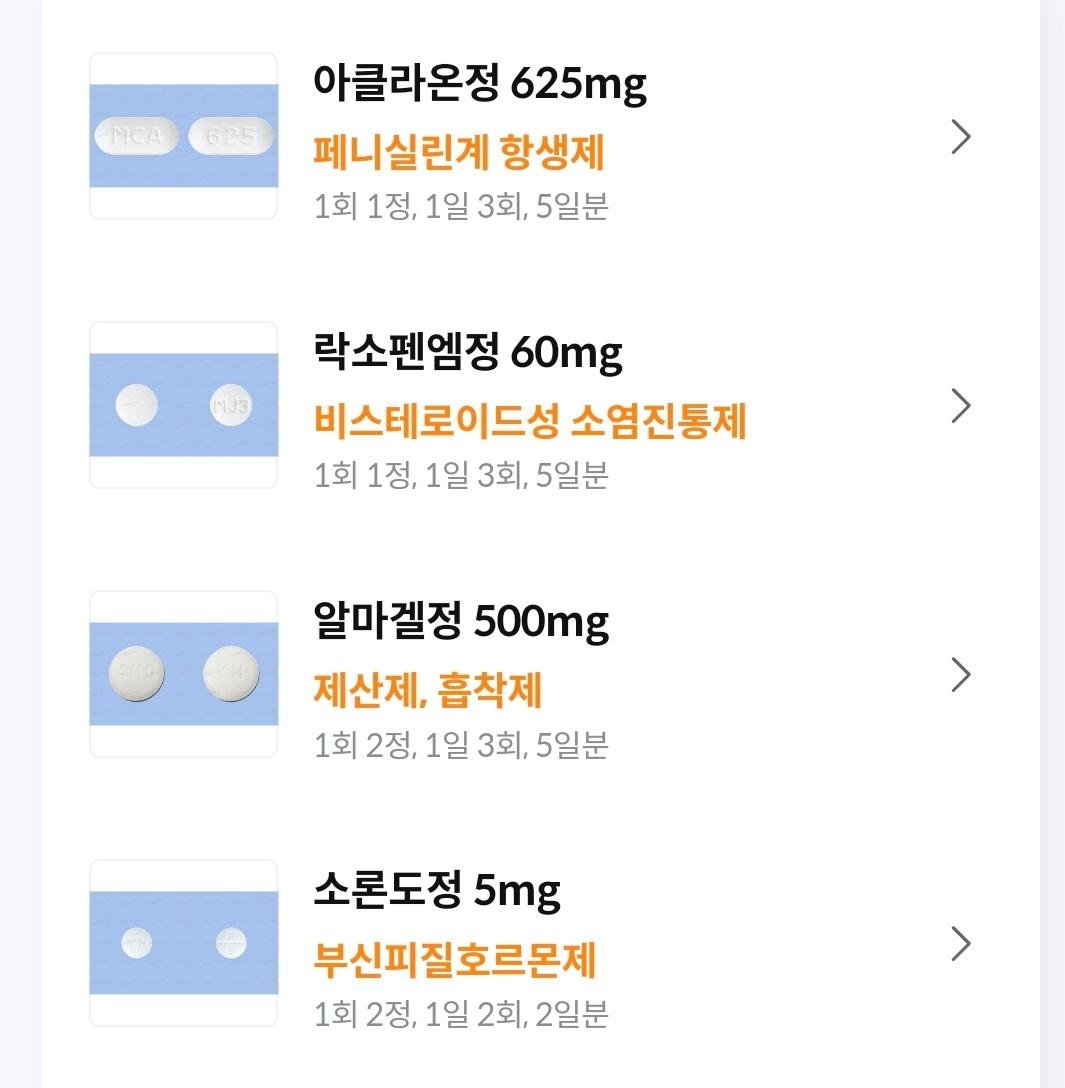This screenshot has width=1065, height=1088.
Task: Tap the dosage line under 비스테로이드성 소염진통제
Action: 461,476
